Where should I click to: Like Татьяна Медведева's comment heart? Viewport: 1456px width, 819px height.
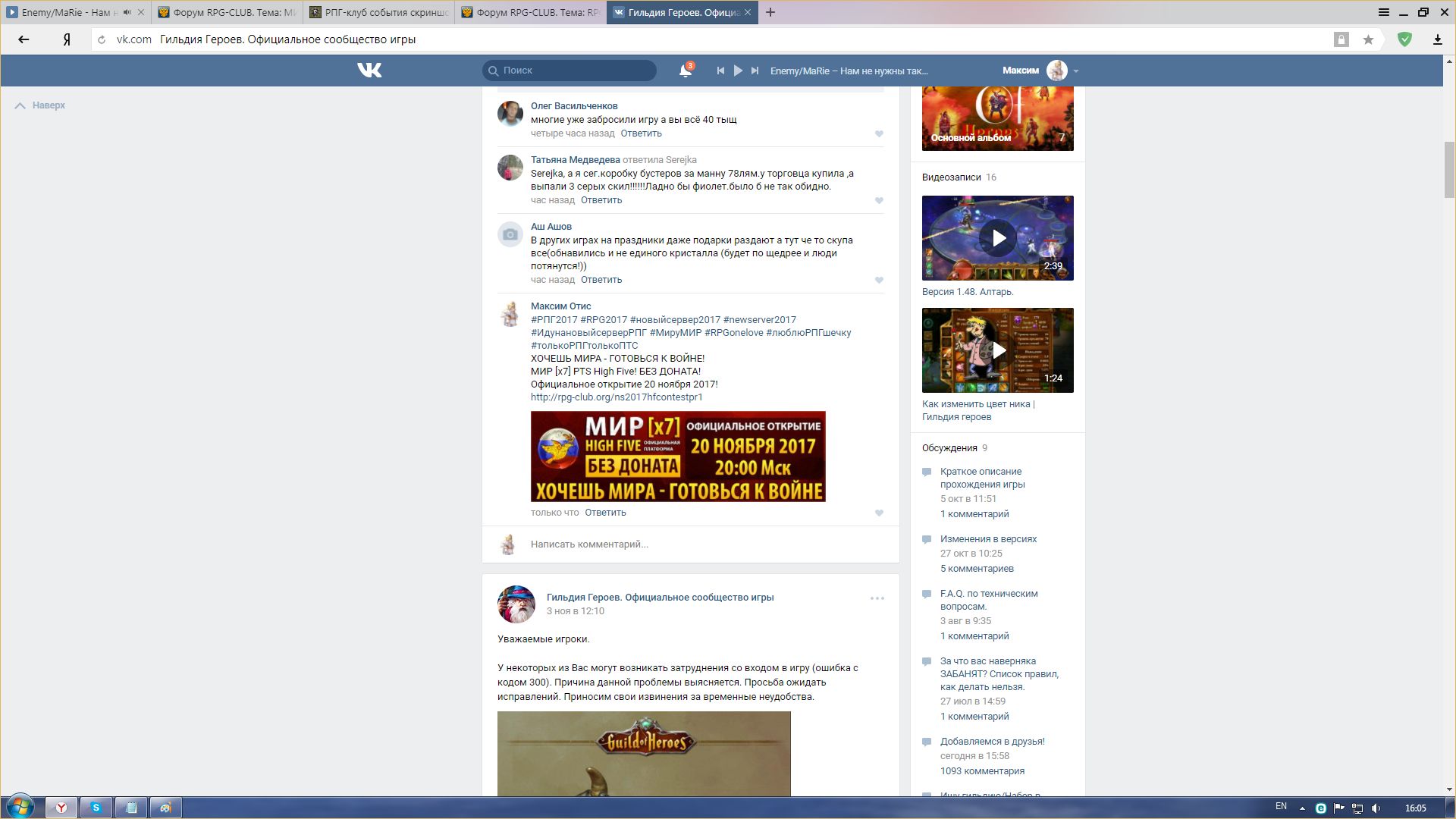point(879,201)
